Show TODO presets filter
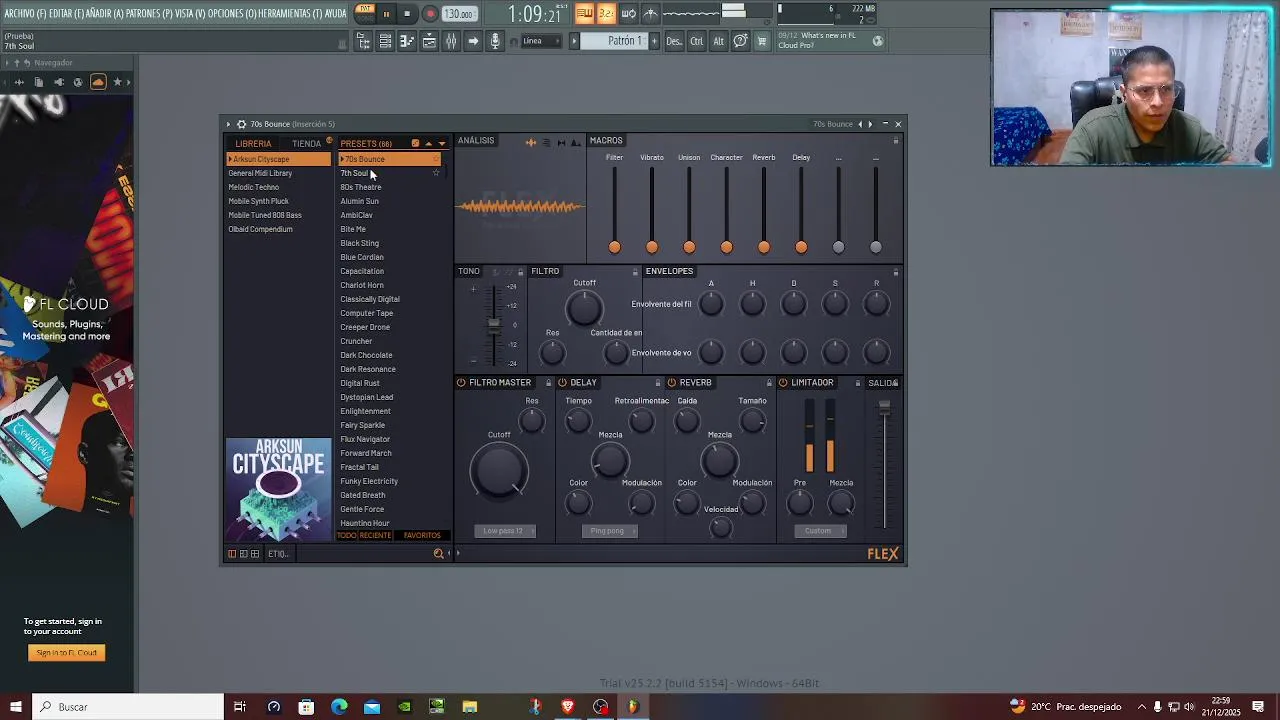Viewport: 1280px width, 720px height. (346, 535)
